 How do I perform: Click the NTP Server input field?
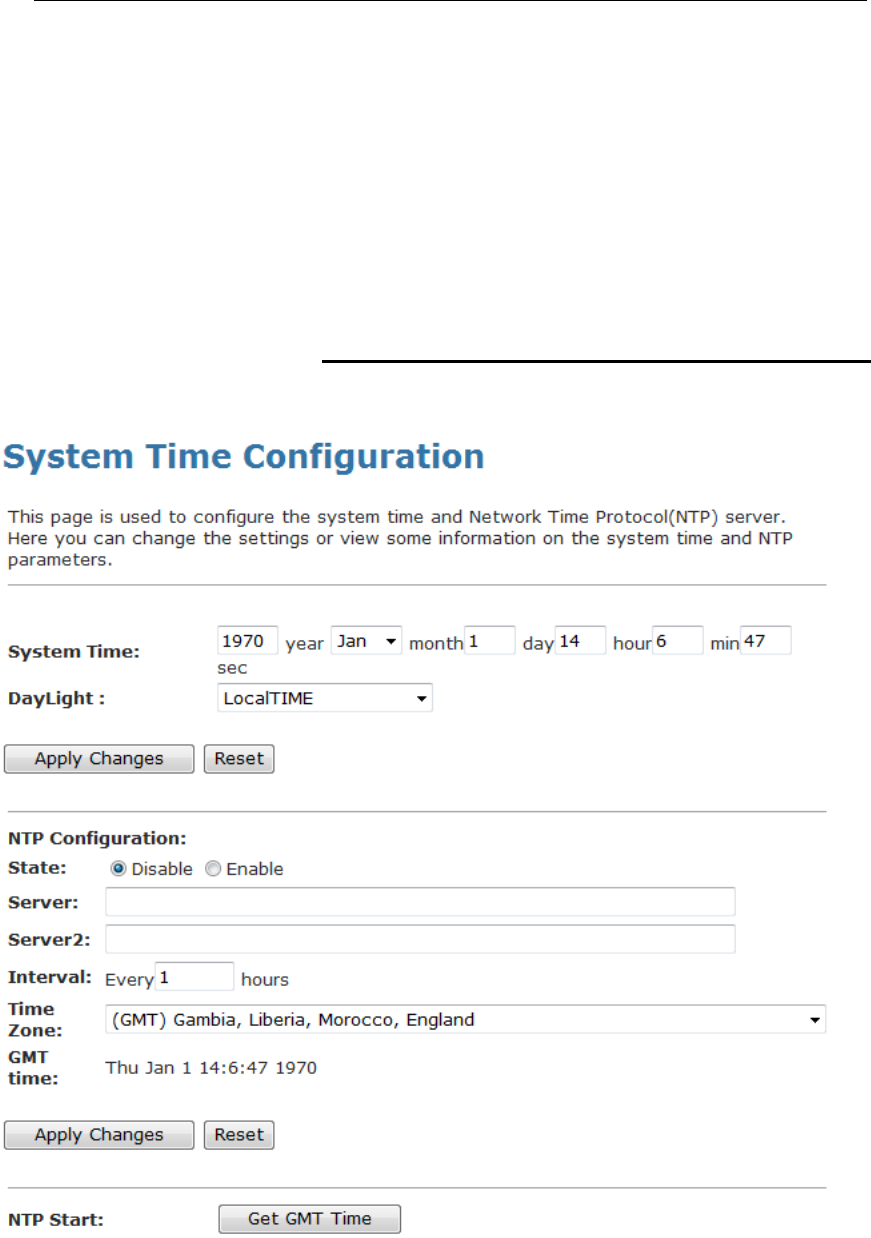click(421, 901)
